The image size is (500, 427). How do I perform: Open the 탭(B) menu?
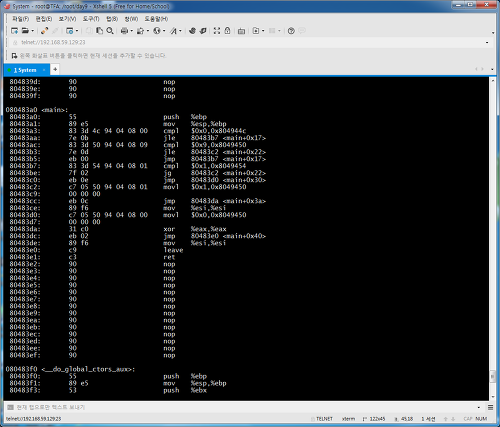pos(112,19)
